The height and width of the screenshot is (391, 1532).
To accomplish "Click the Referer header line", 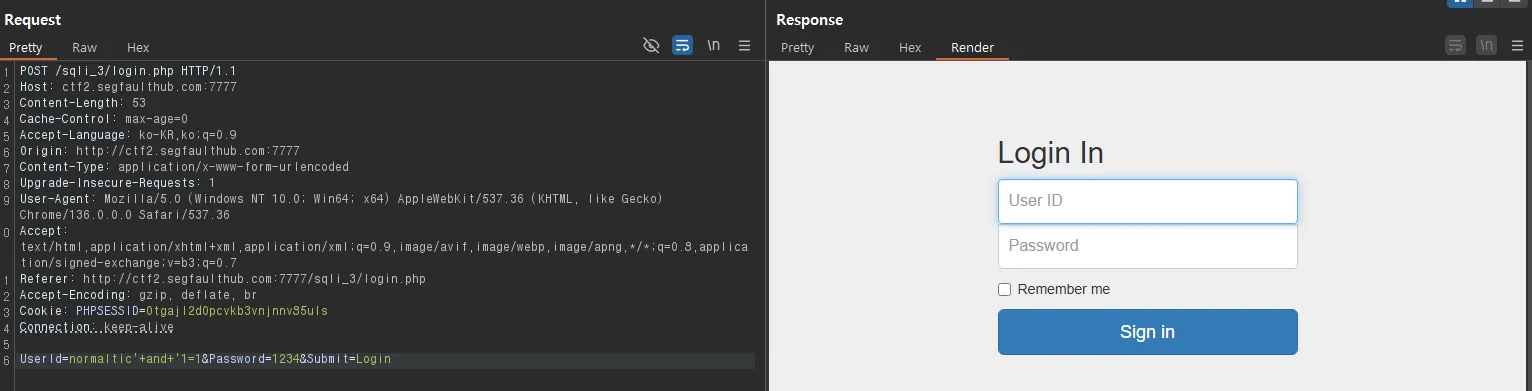I will point(223,279).
